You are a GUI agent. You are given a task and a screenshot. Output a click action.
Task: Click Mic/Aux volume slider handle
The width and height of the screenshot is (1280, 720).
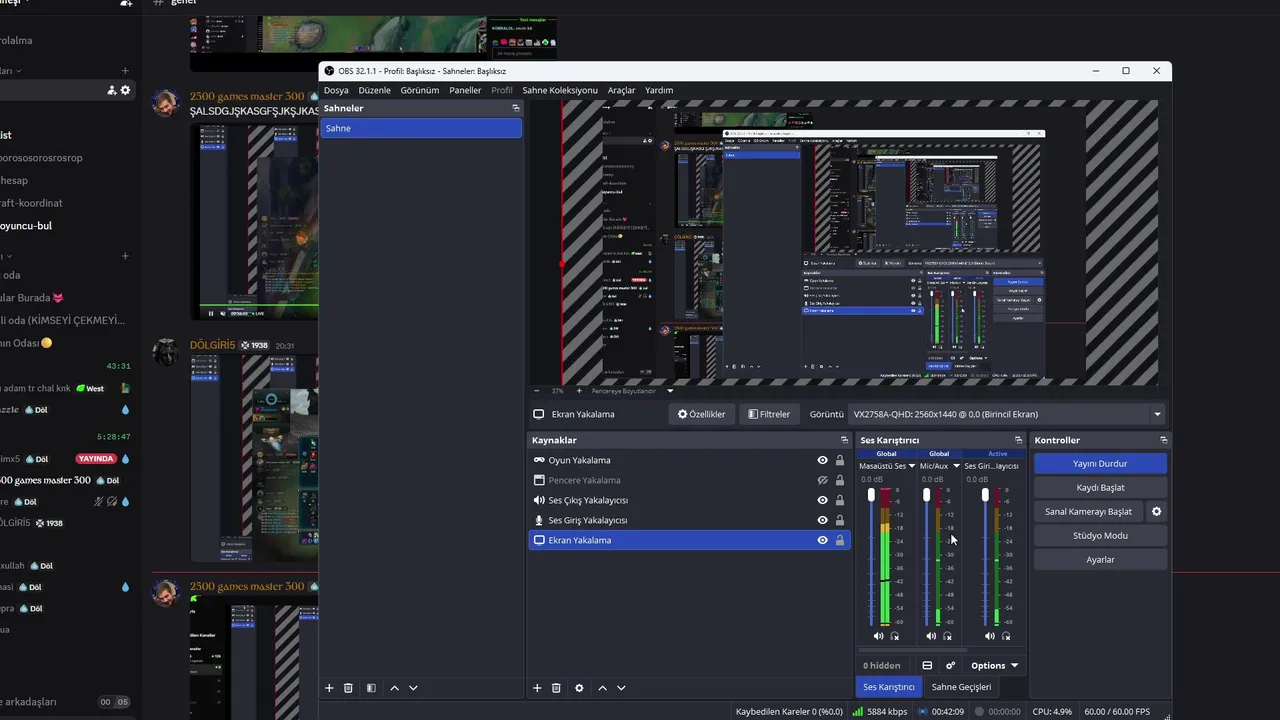pos(926,495)
